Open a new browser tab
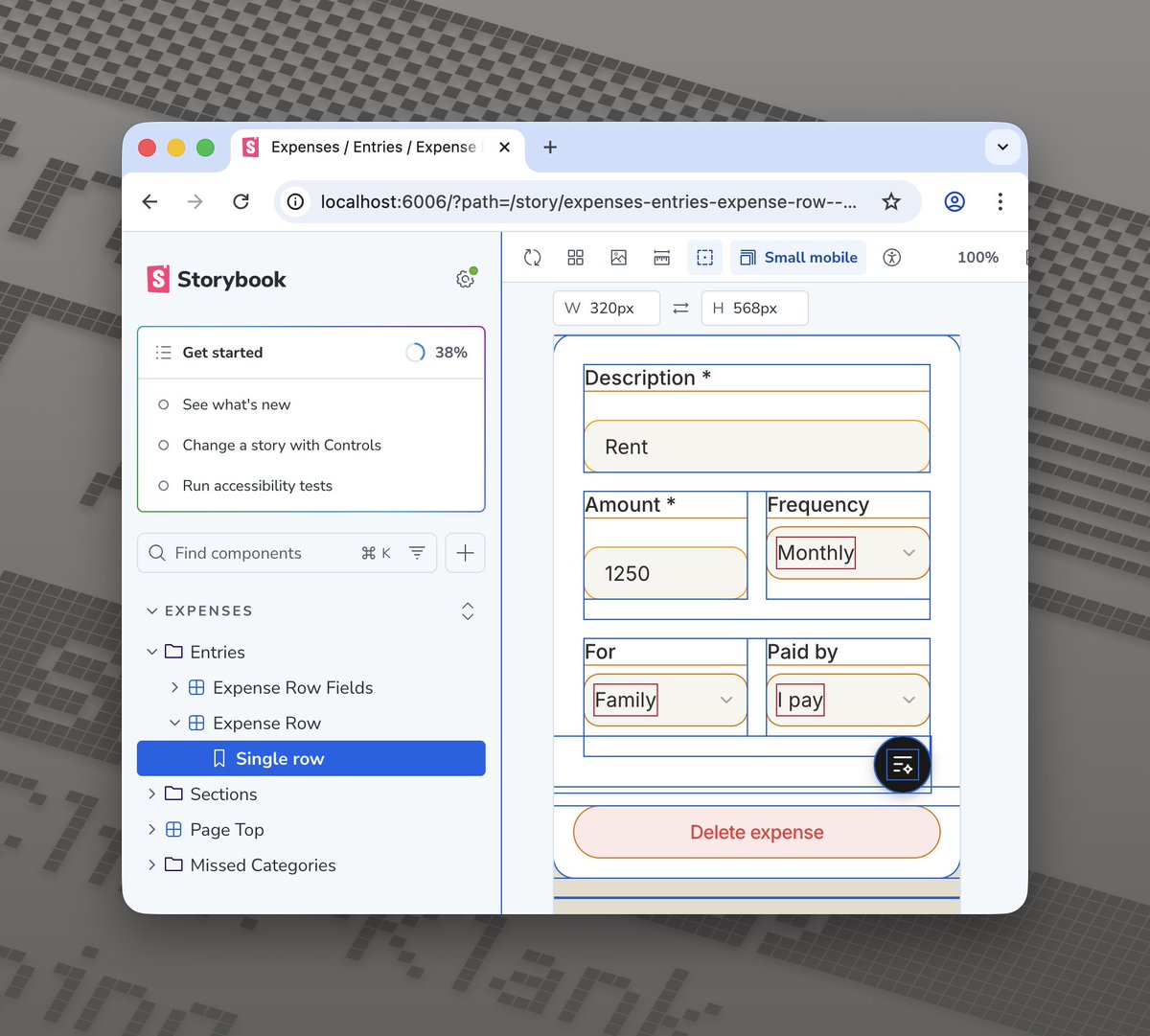Viewport: 1150px width, 1036px height. click(x=550, y=147)
